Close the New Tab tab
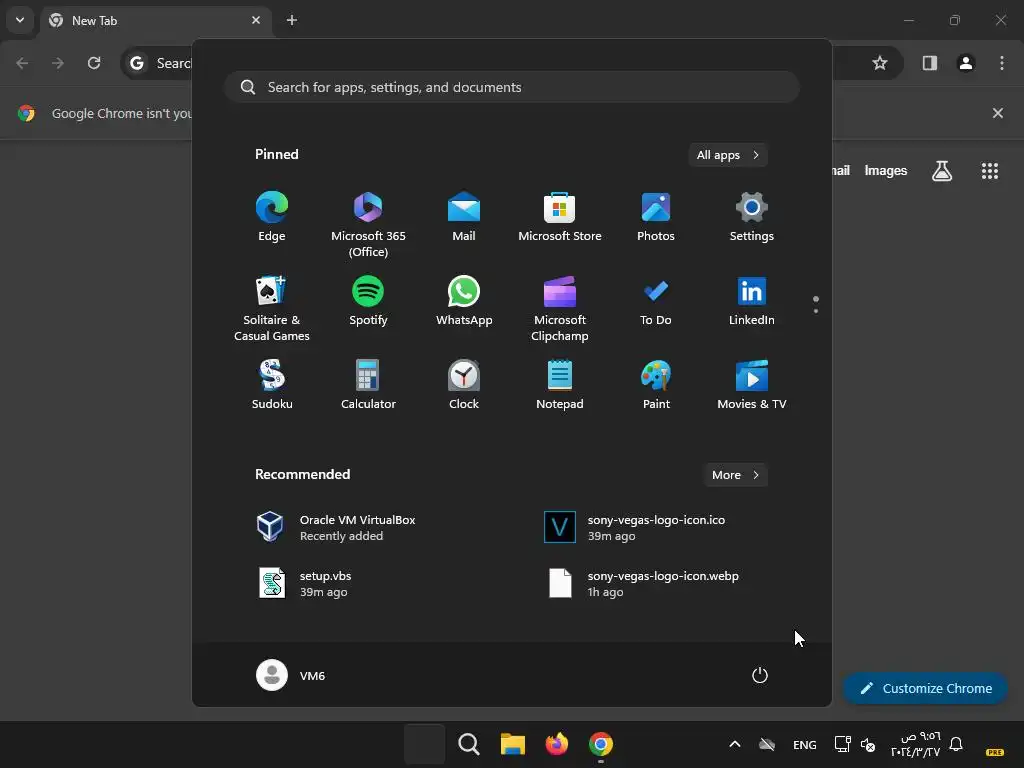 point(256,20)
